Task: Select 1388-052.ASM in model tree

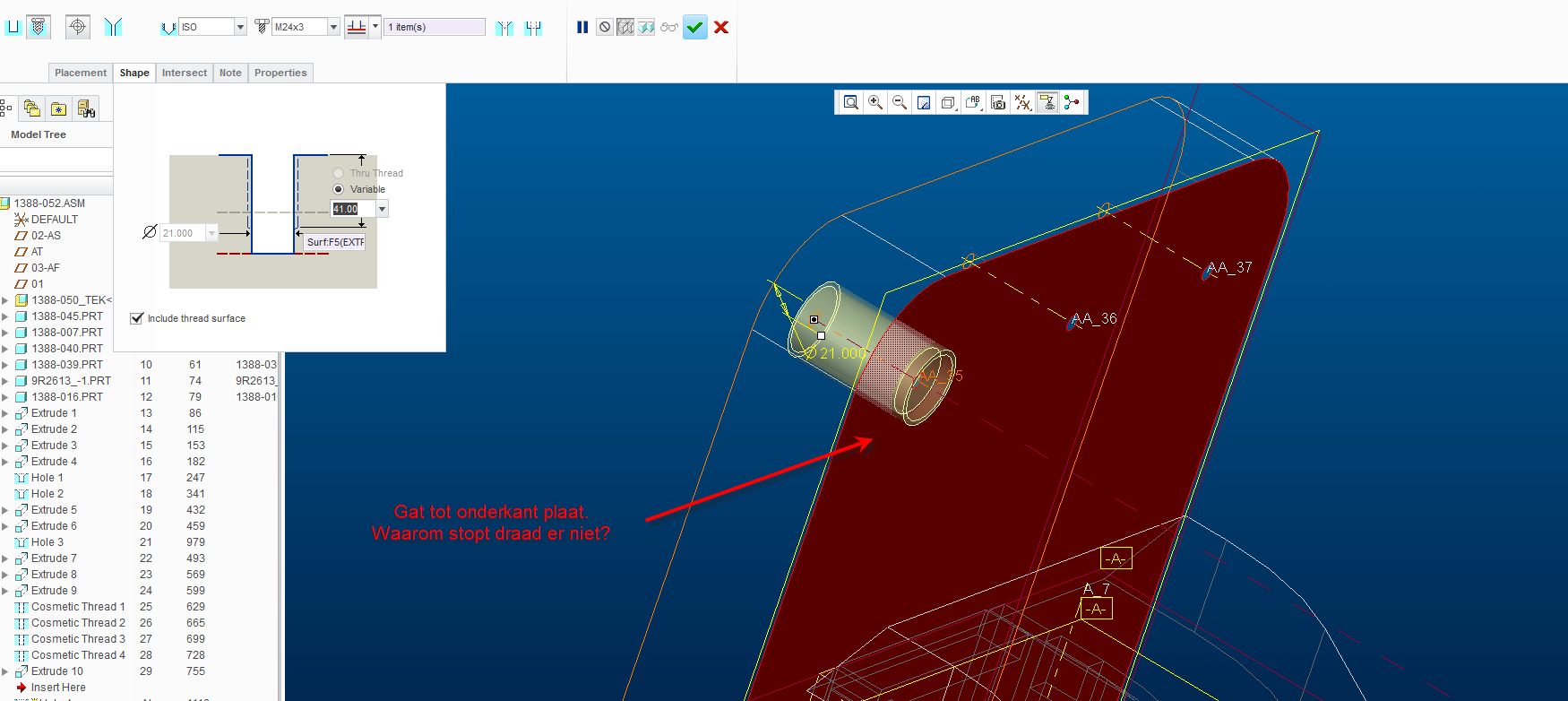Action: coord(49,203)
